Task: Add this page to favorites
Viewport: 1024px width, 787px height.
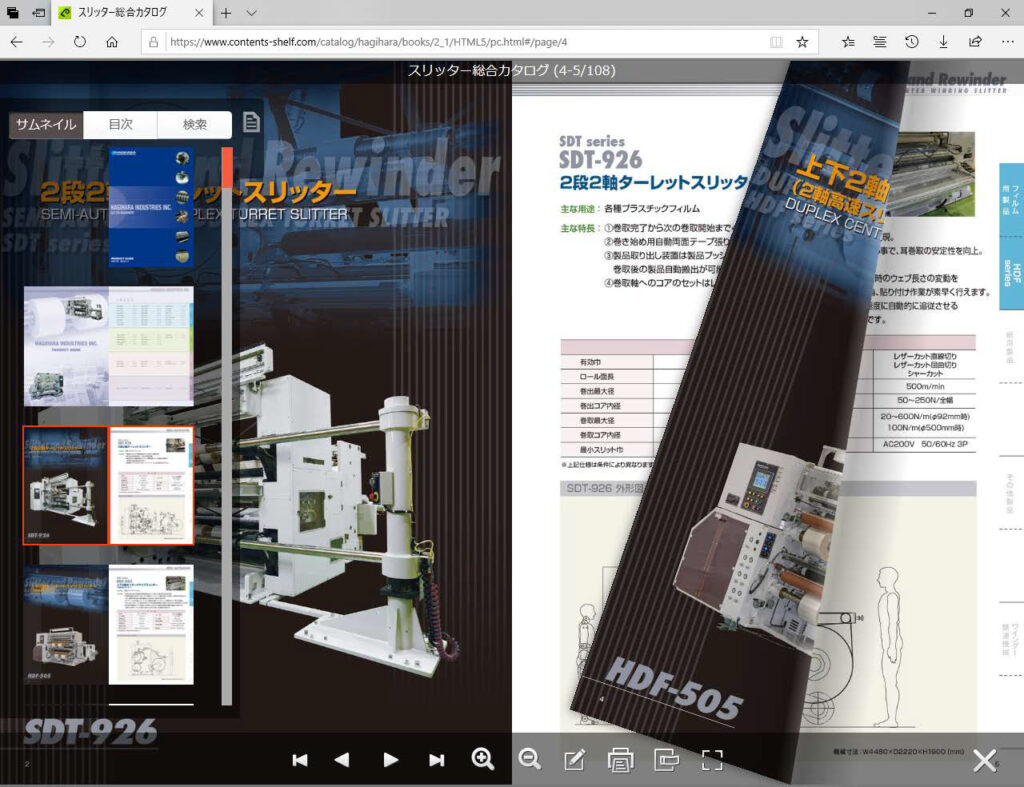Action: point(803,42)
